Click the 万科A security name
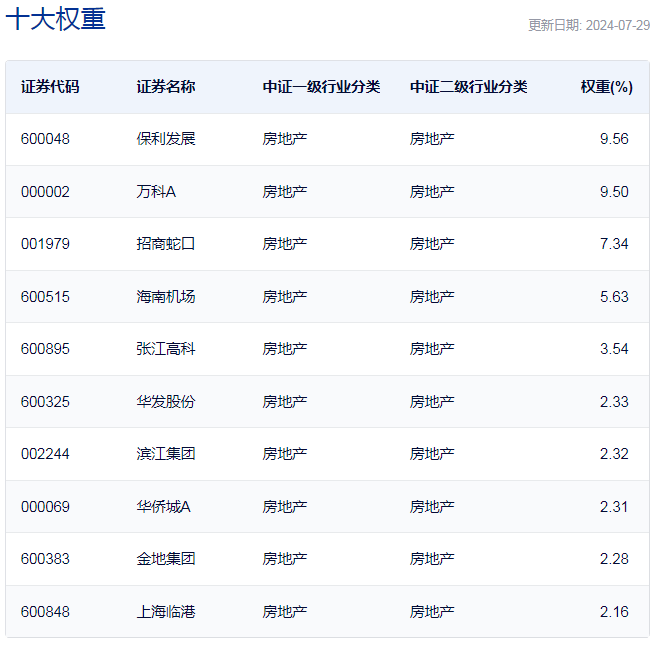The image size is (654, 648). pyautogui.click(x=156, y=192)
